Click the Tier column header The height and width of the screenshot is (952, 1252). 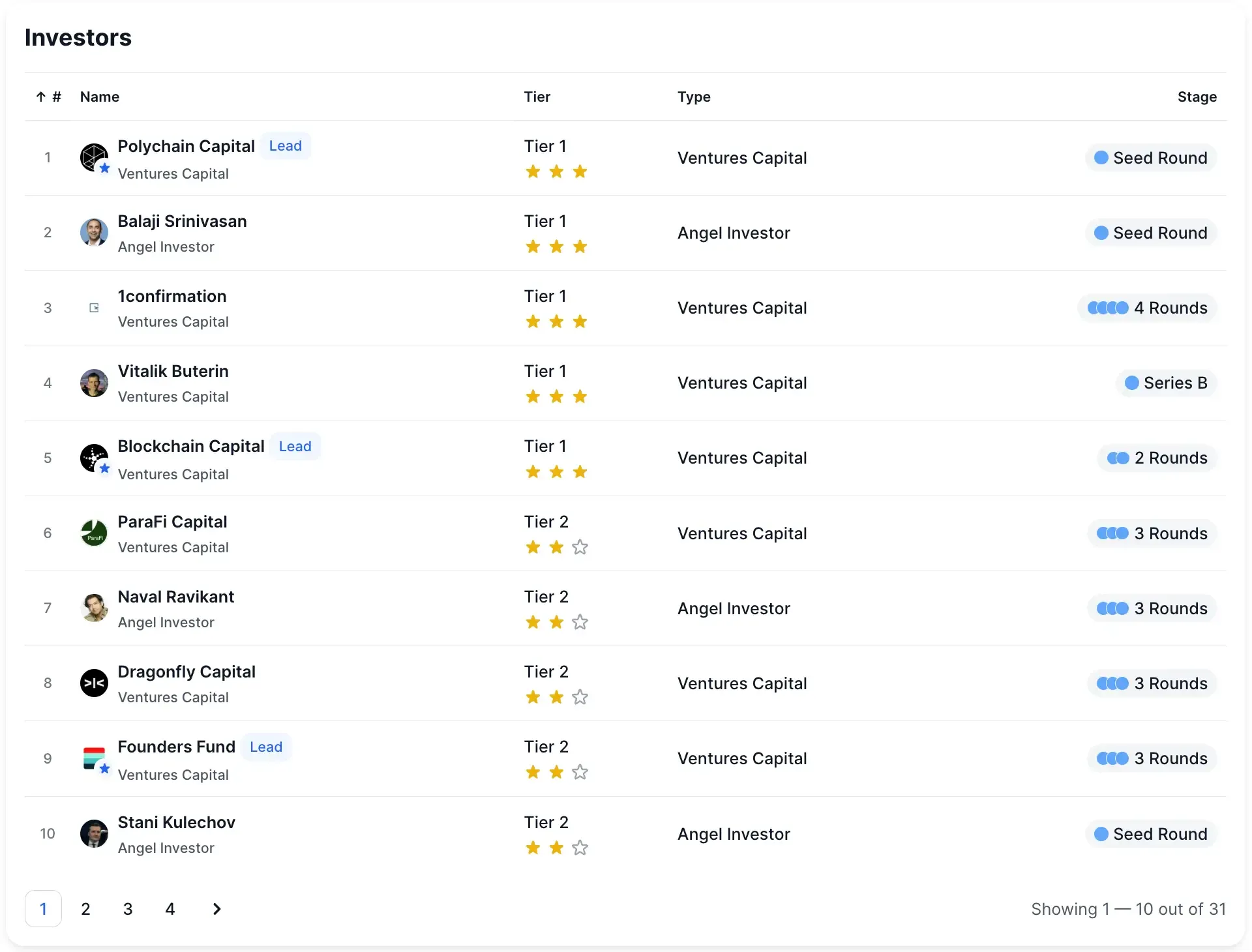point(537,97)
